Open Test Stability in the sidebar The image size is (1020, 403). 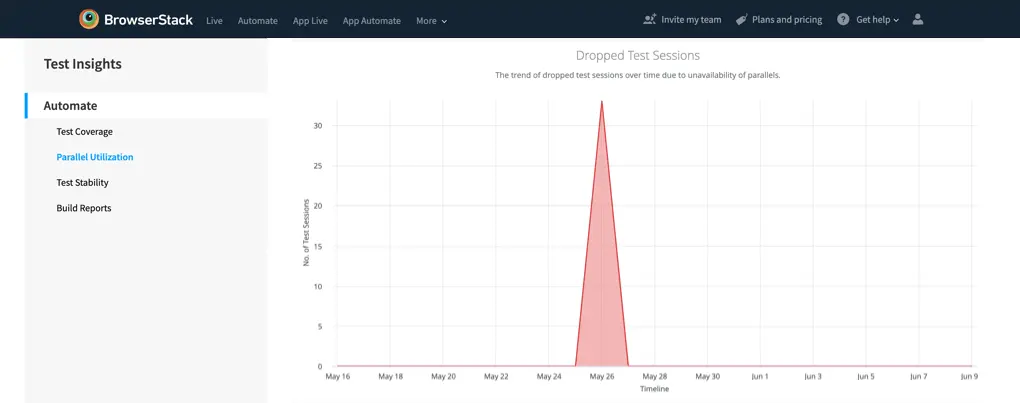[x=82, y=183]
